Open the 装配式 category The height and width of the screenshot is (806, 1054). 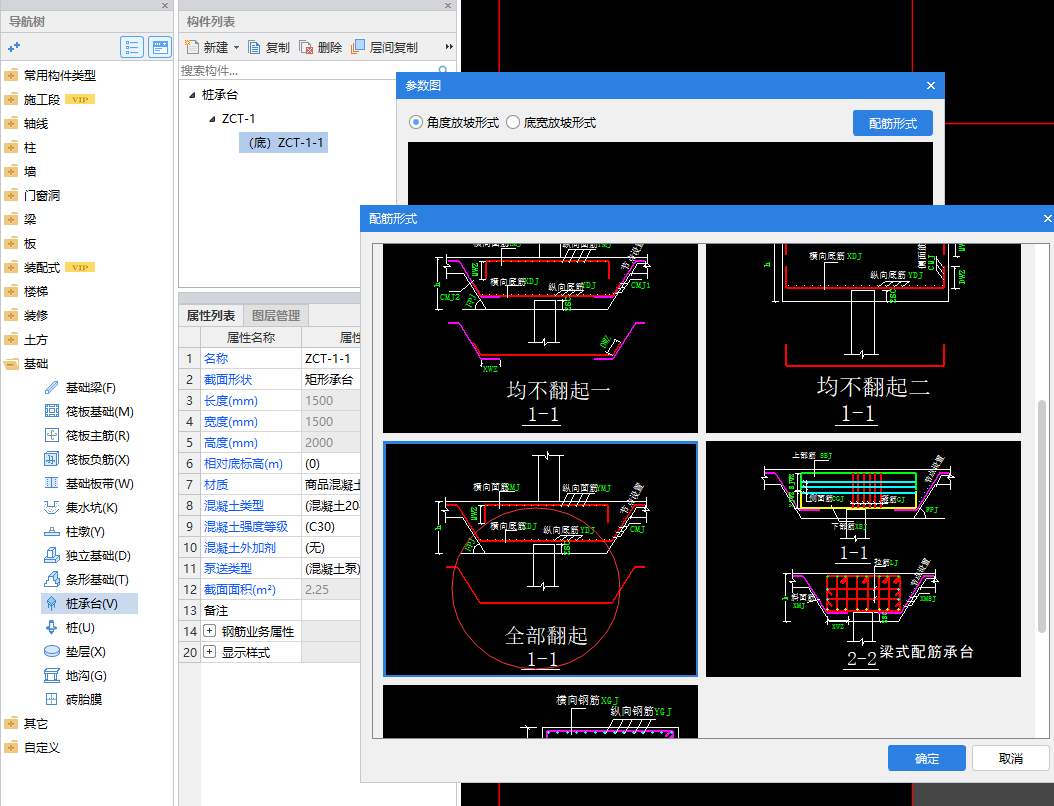pyautogui.click(x=41, y=268)
